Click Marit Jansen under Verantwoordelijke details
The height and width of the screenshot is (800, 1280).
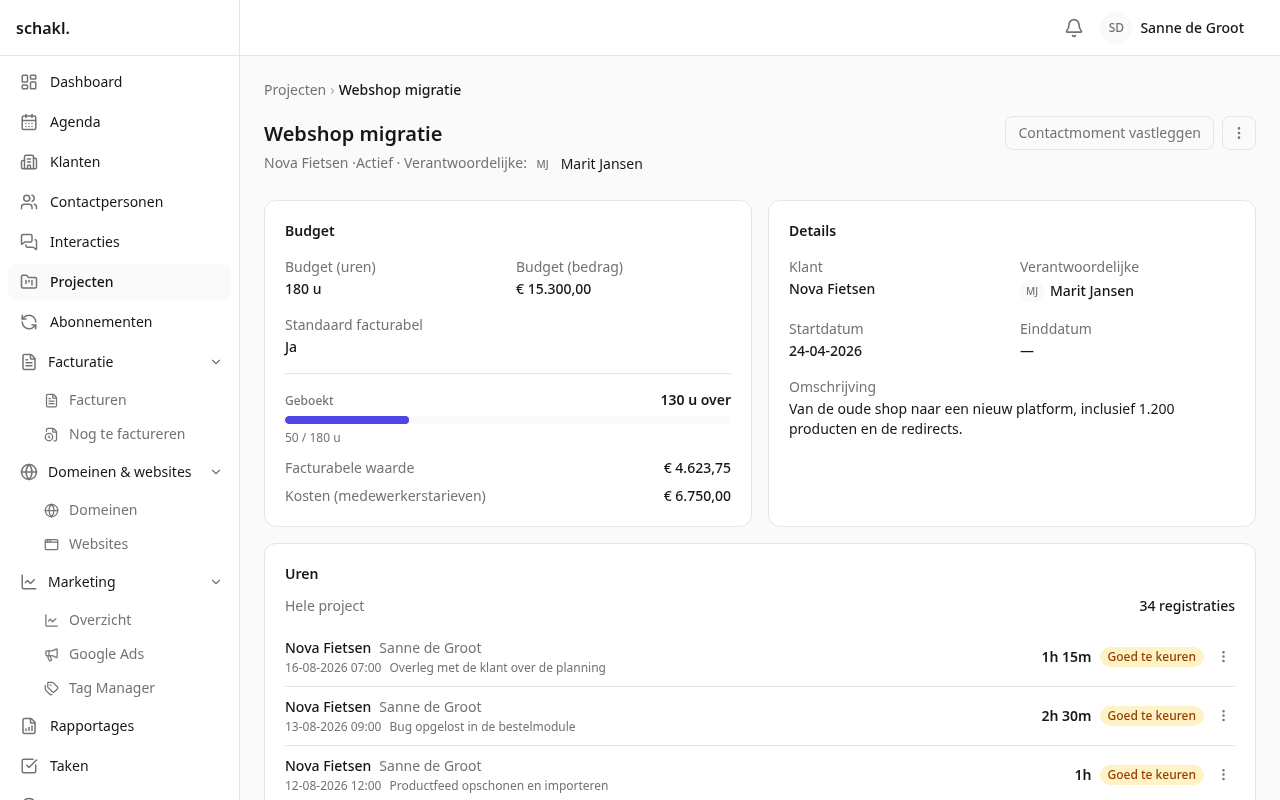pyautogui.click(x=1092, y=291)
